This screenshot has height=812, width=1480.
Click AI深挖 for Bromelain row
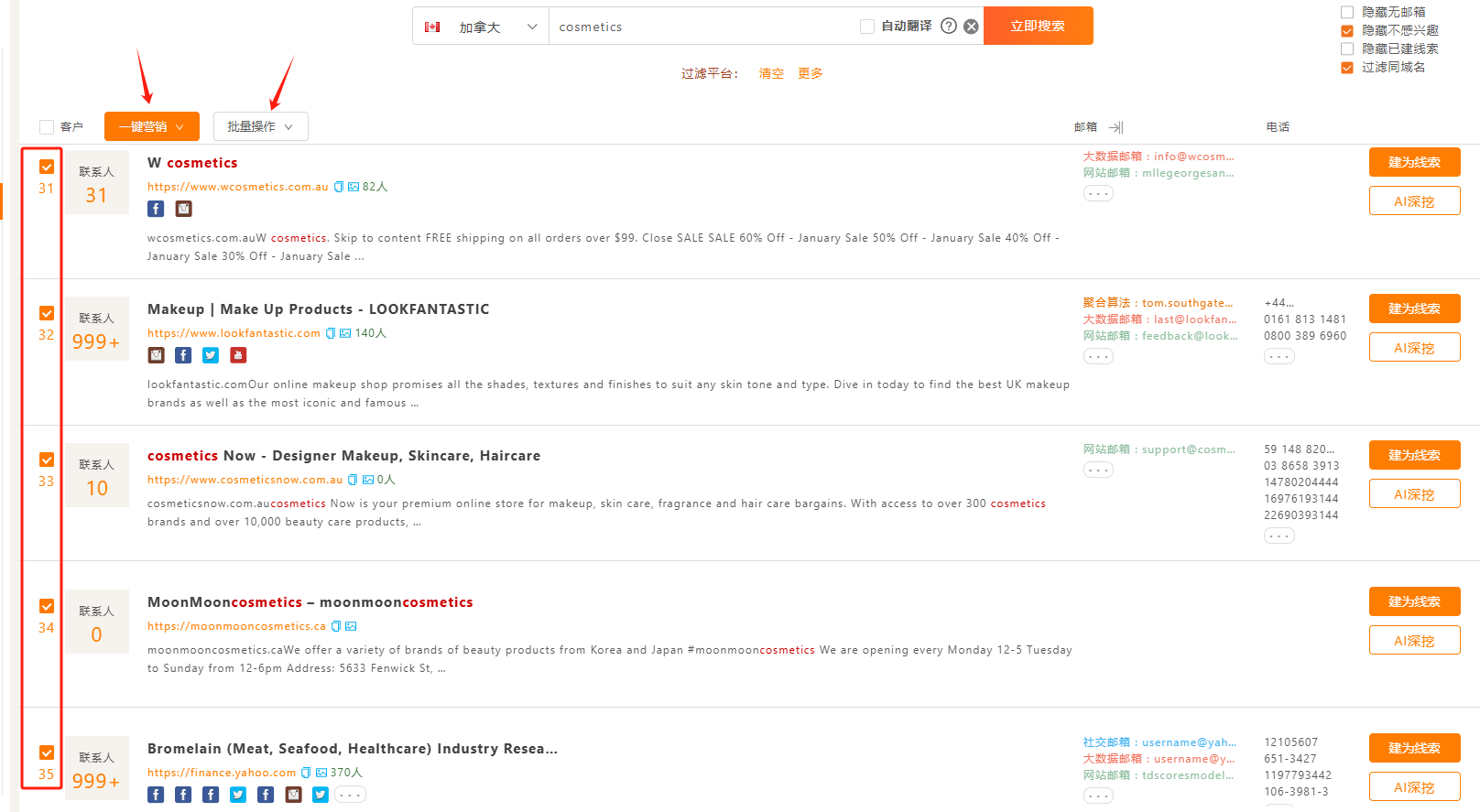click(x=1415, y=786)
